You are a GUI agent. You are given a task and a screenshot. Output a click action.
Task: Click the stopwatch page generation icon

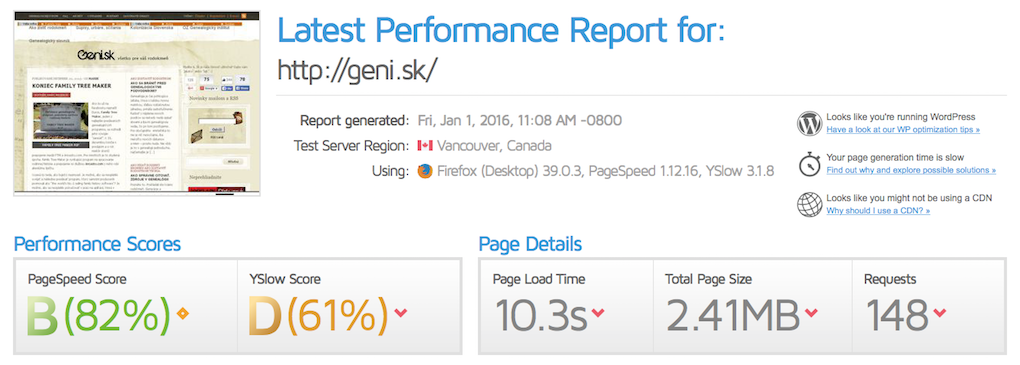click(809, 163)
